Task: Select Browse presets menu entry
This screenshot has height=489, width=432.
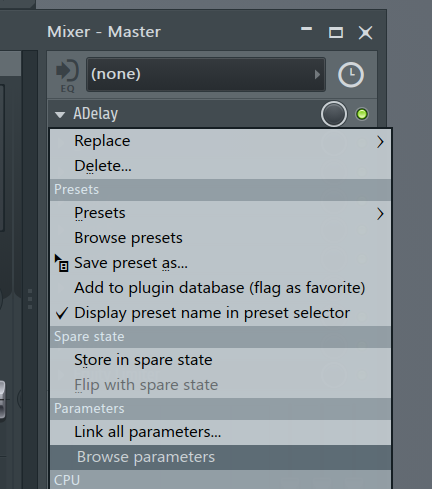Action: point(220,238)
